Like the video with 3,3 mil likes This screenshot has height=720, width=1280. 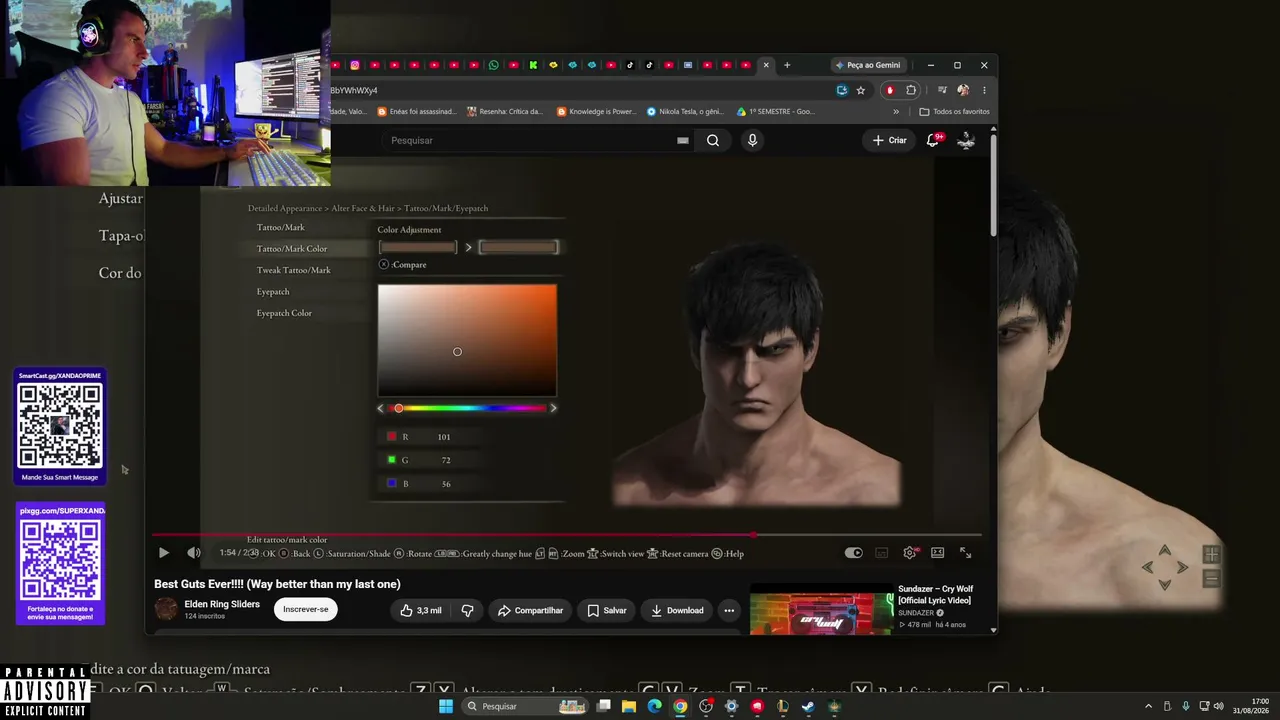coord(421,610)
